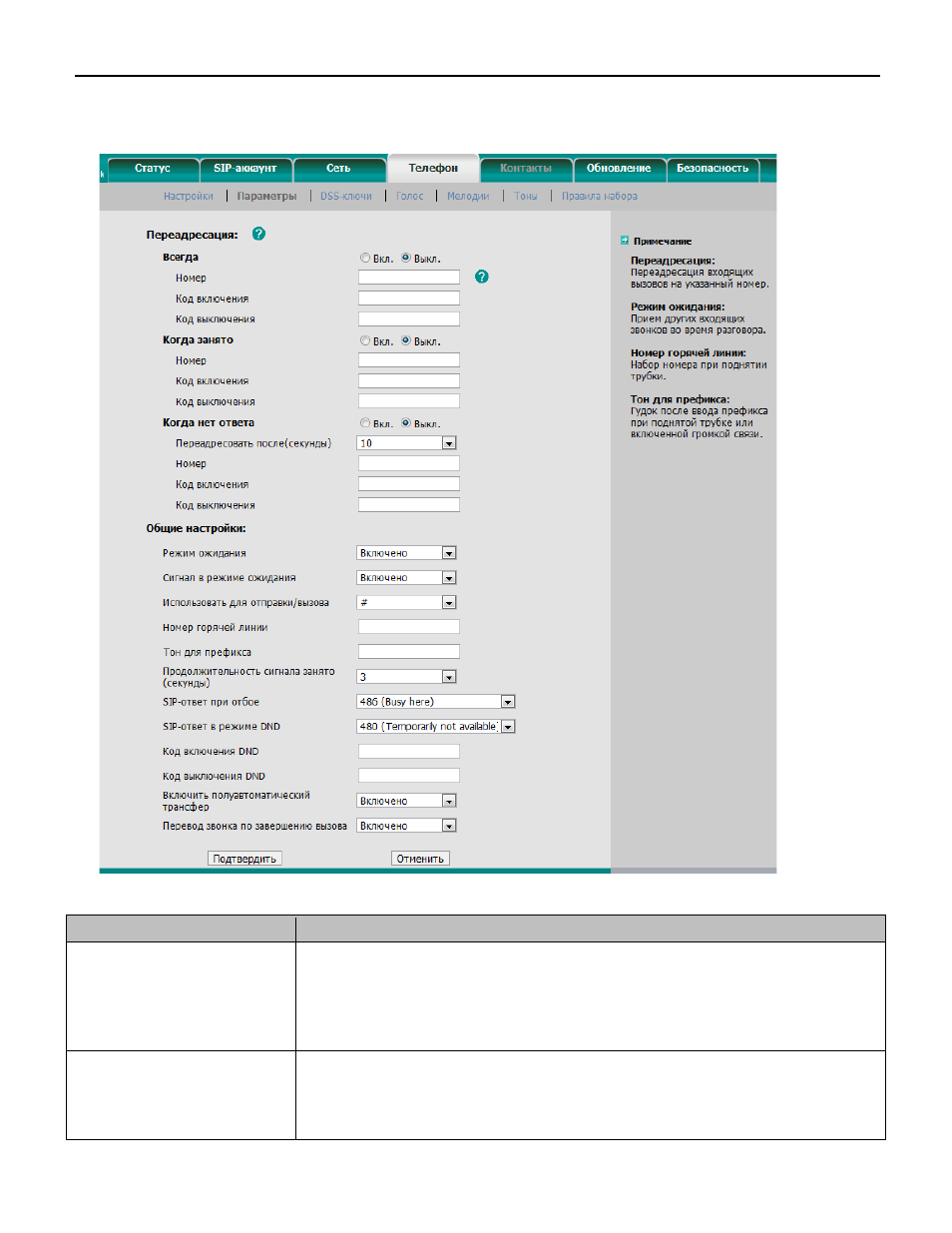This screenshot has width=952, height=1233.
Task: Select Выкл. radio for Когда занято
Action: tap(406, 340)
